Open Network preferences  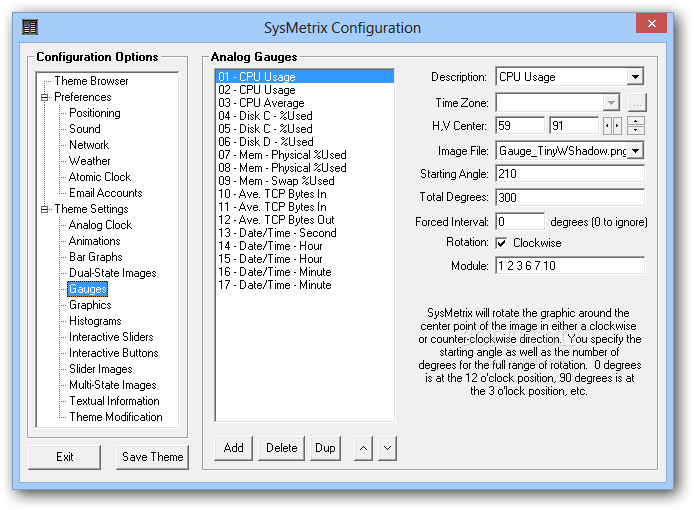[x=89, y=145]
